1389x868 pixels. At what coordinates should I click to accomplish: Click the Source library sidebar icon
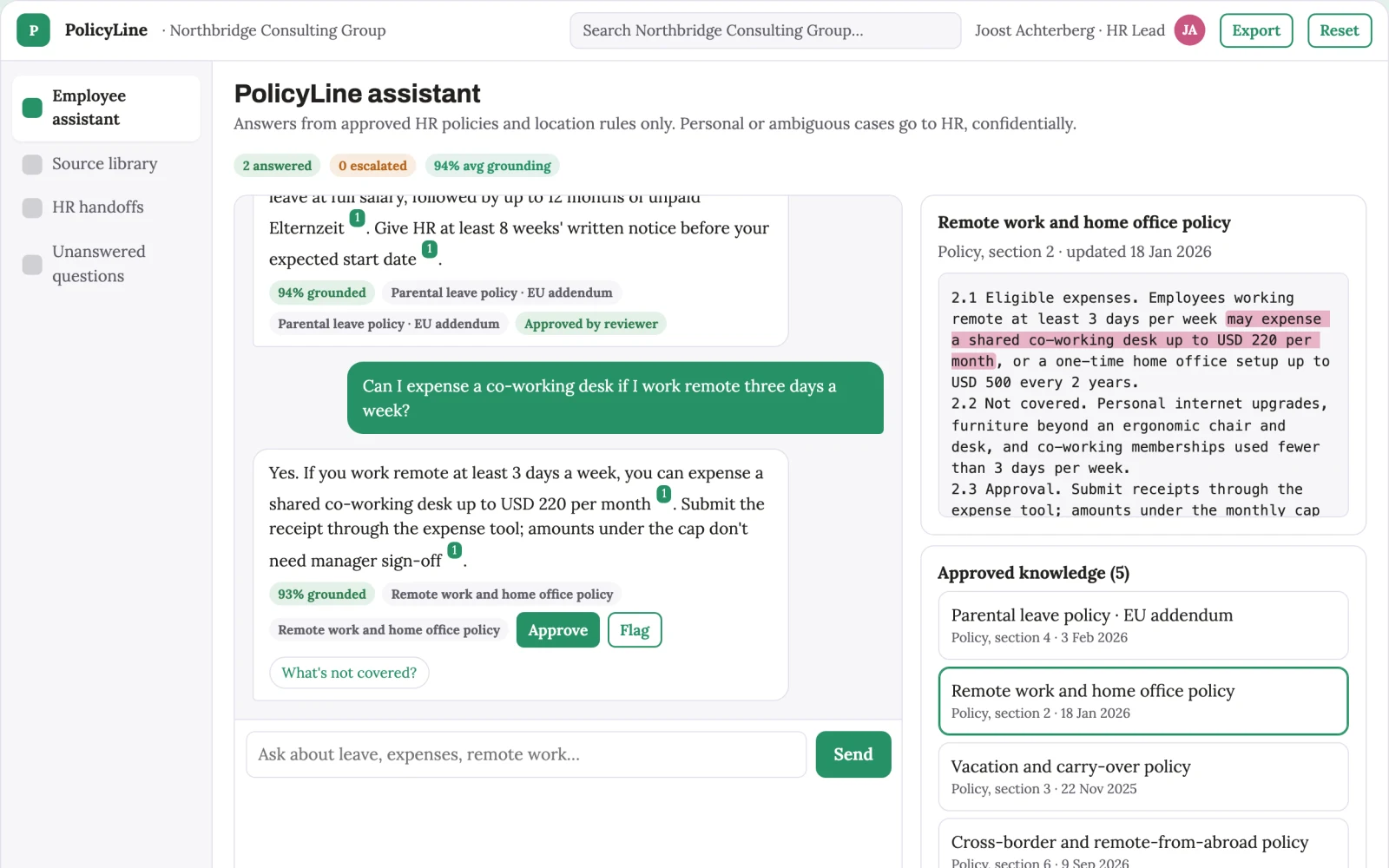[32, 164]
